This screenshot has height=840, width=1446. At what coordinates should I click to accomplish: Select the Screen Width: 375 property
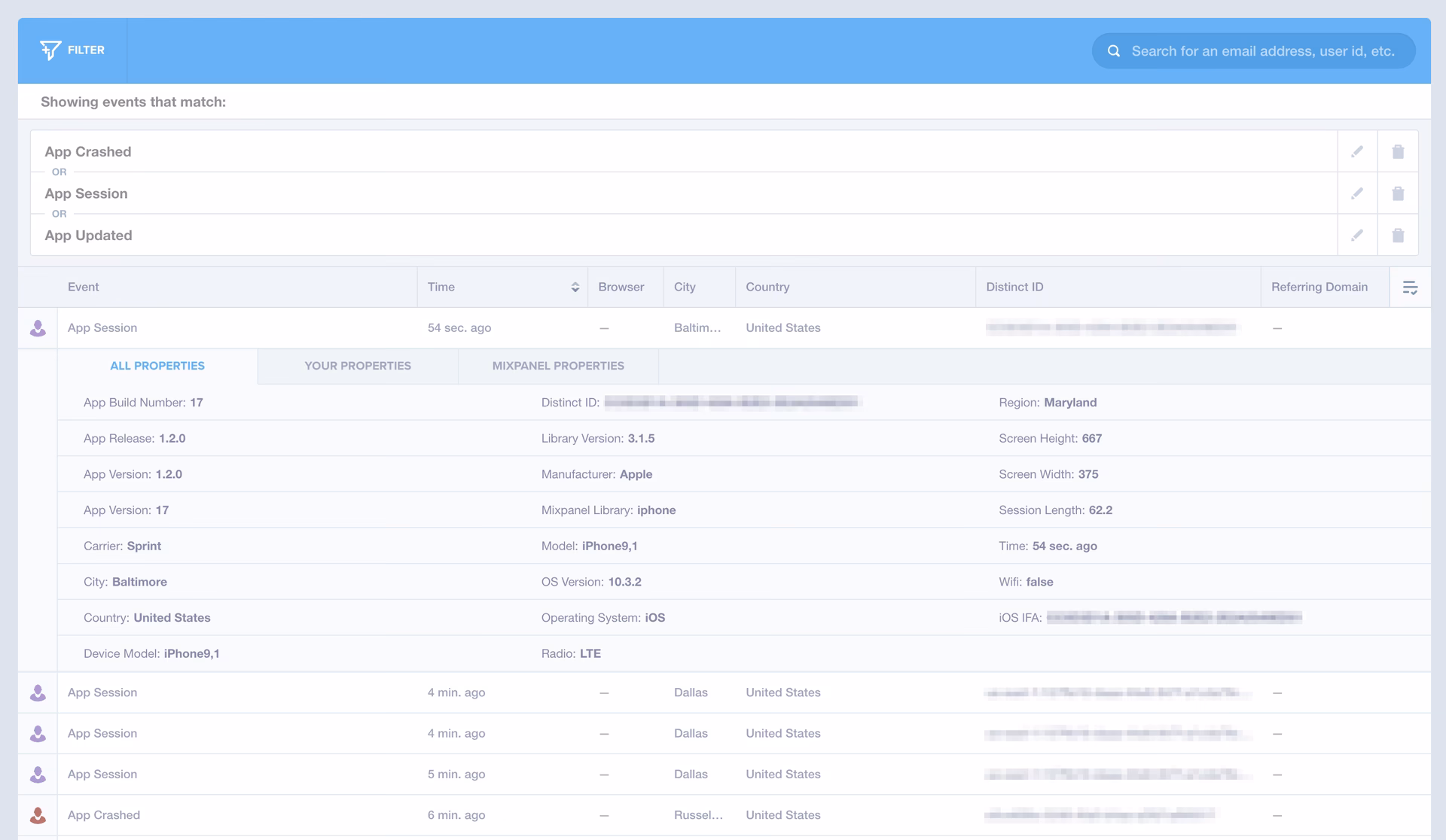pos(1048,474)
